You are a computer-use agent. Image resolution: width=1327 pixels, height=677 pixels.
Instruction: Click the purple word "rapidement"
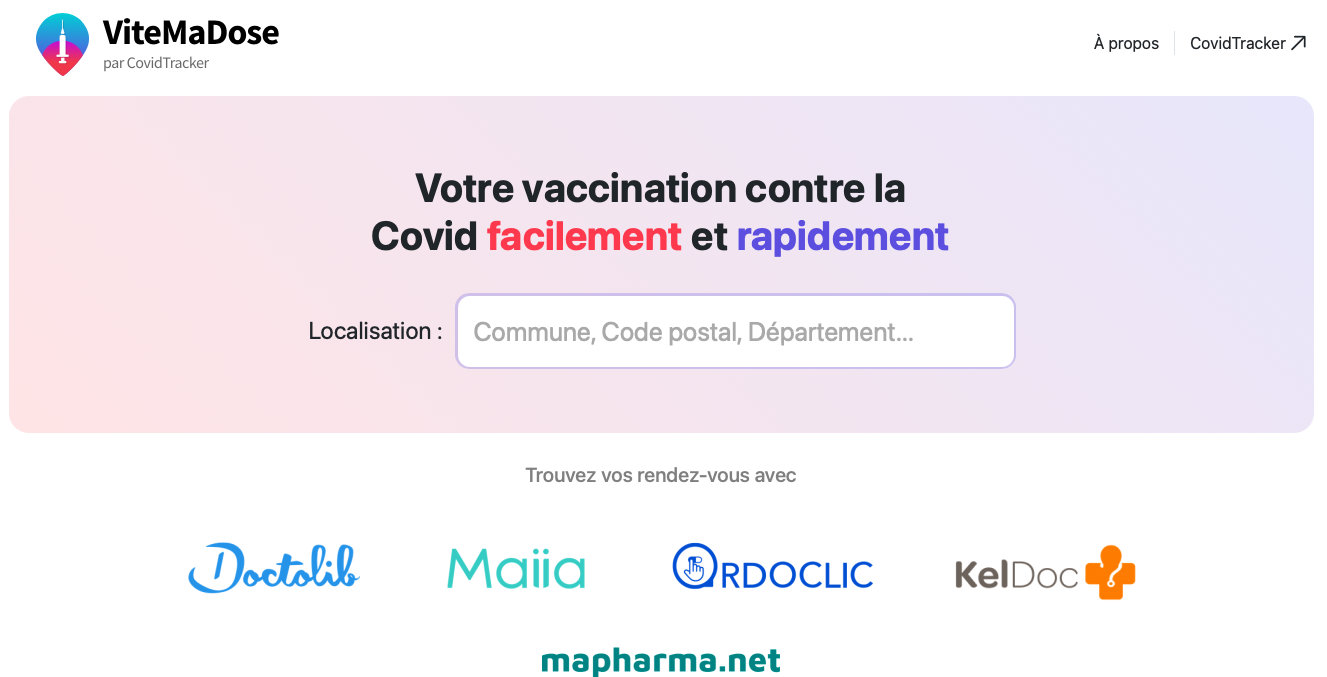click(x=842, y=237)
